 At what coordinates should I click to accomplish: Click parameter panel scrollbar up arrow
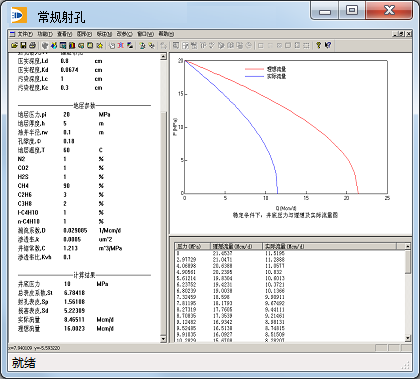click(163, 57)
